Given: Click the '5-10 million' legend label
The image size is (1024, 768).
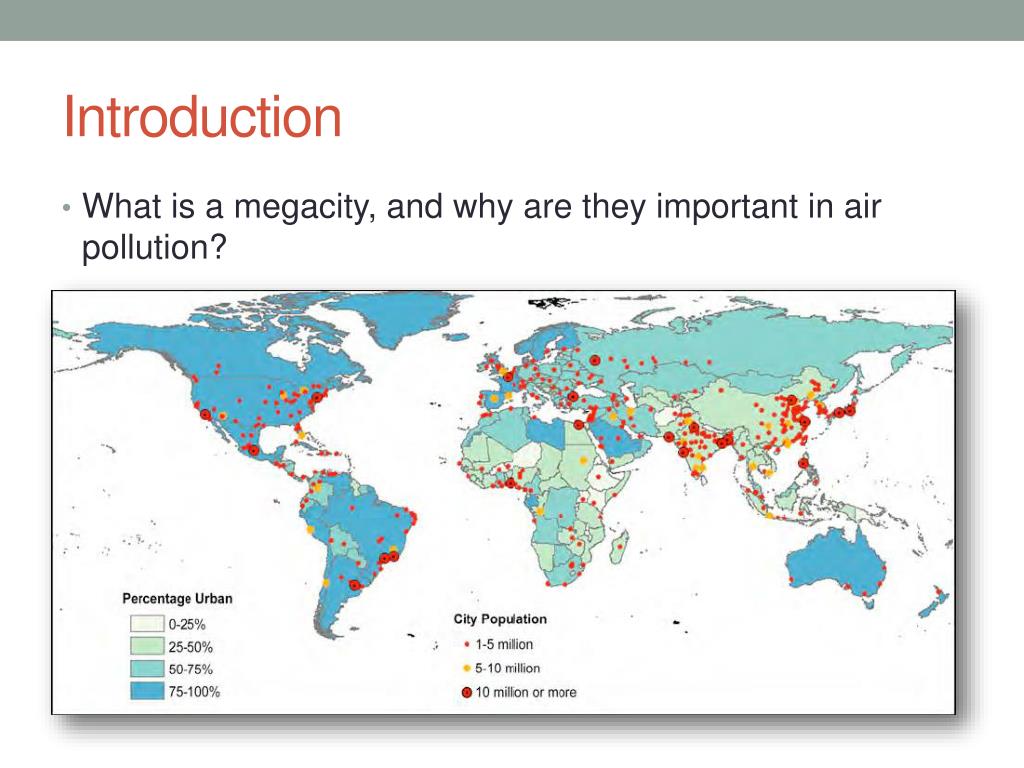Looking at the screenshot, I should point(507,668).
